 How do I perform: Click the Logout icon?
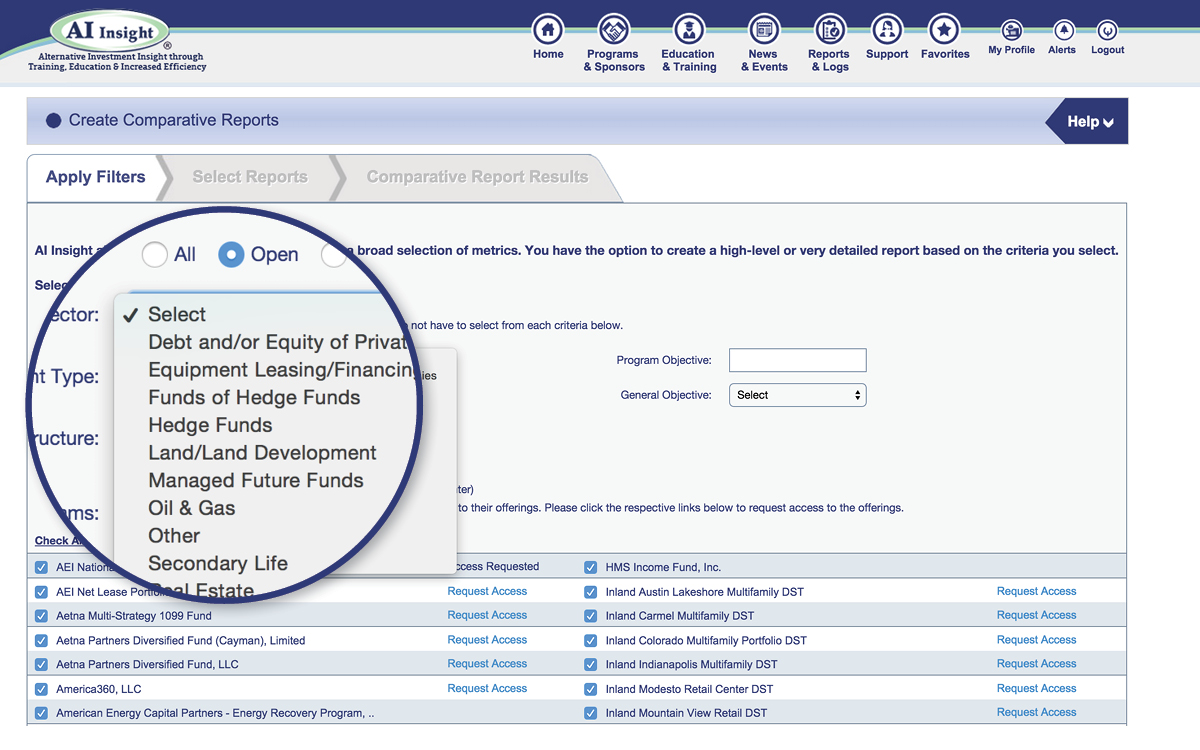pos(1107,30)
